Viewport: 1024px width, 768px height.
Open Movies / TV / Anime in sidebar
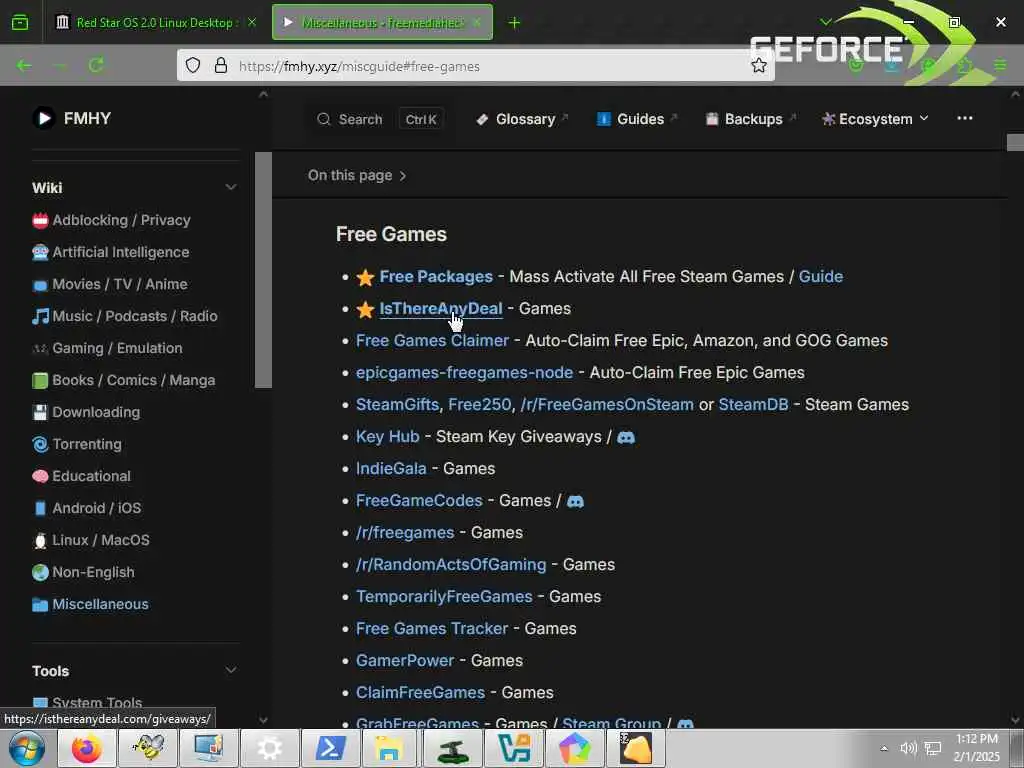pos(110,284)
